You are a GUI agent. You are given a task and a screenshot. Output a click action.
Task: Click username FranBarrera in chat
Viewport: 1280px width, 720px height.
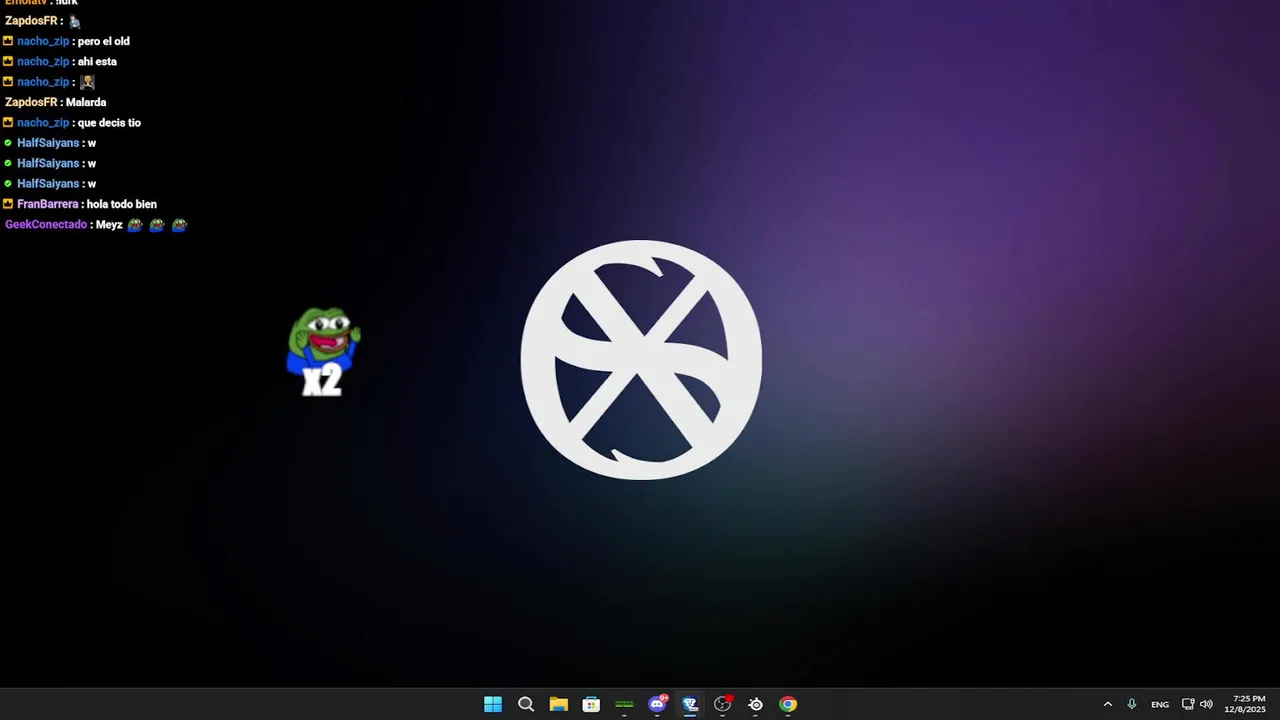48,204
